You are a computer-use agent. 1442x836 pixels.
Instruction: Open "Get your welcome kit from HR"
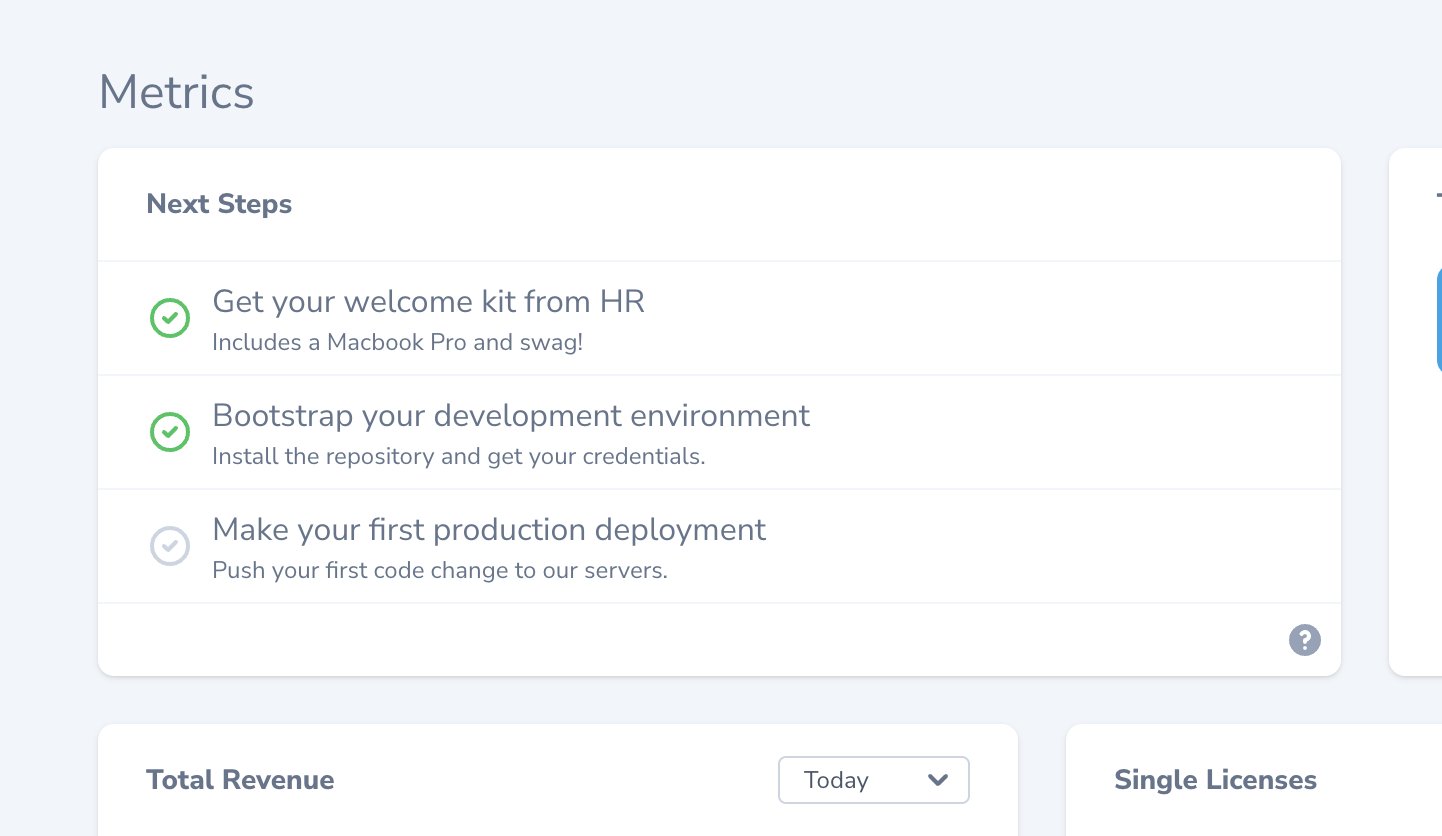[428, 302]
